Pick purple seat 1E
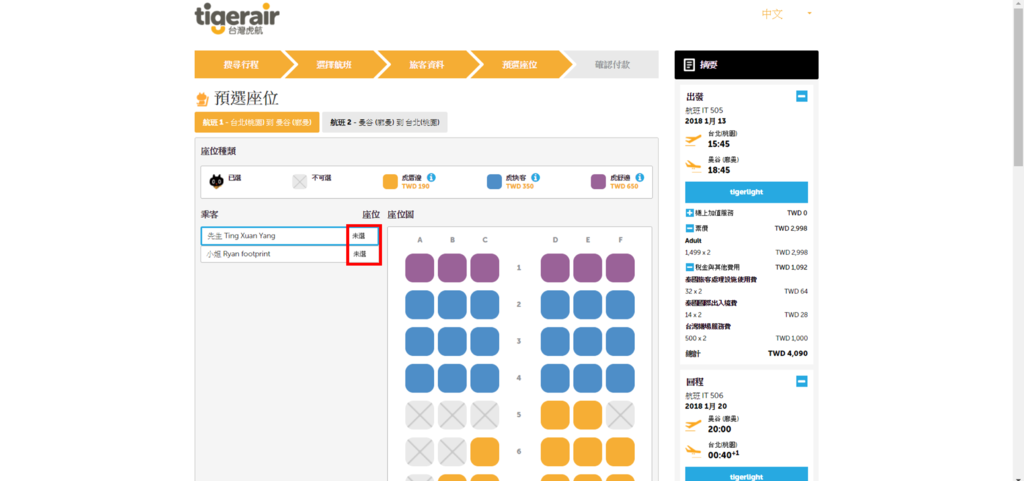 point(588,268)
